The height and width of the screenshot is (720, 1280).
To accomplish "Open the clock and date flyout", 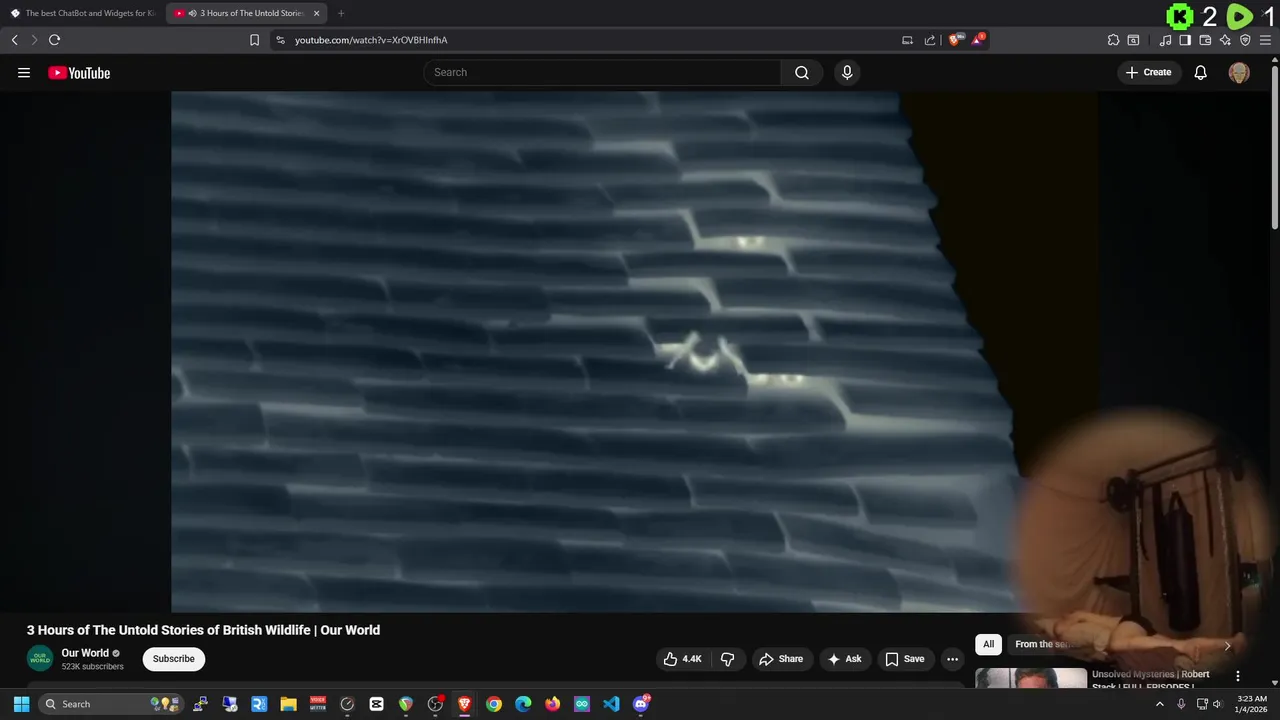I will click(x=1251, y=704).
